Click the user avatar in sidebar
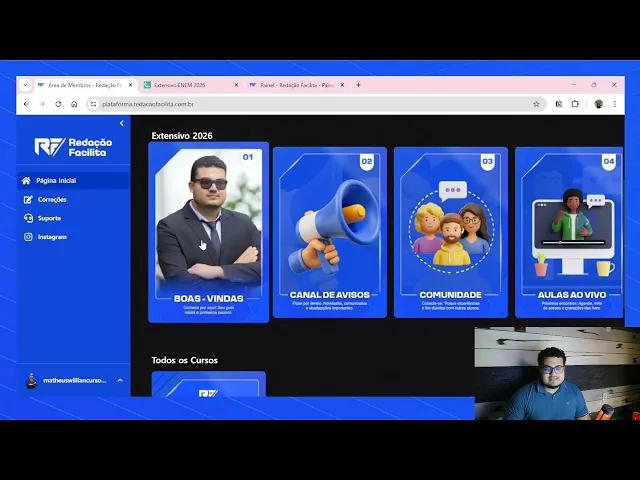 [x=31, y=380]
